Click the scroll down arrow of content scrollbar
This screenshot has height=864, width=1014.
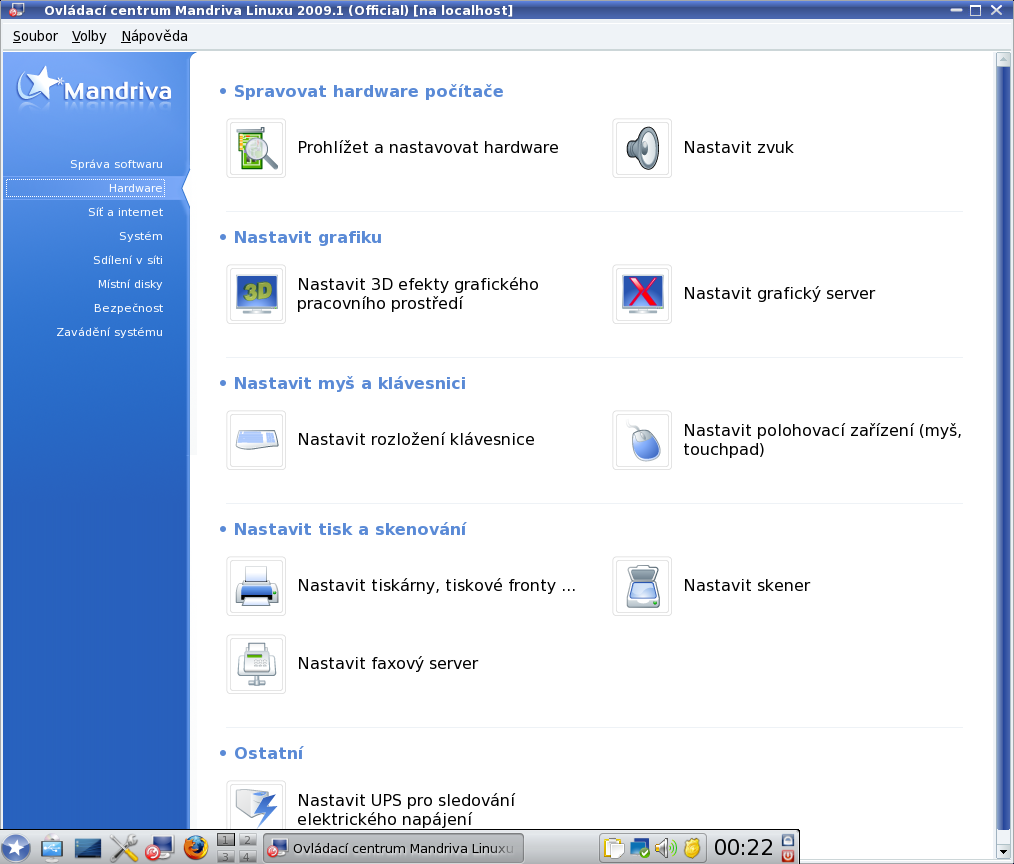pyautogui.click(x=1003, y=852)
